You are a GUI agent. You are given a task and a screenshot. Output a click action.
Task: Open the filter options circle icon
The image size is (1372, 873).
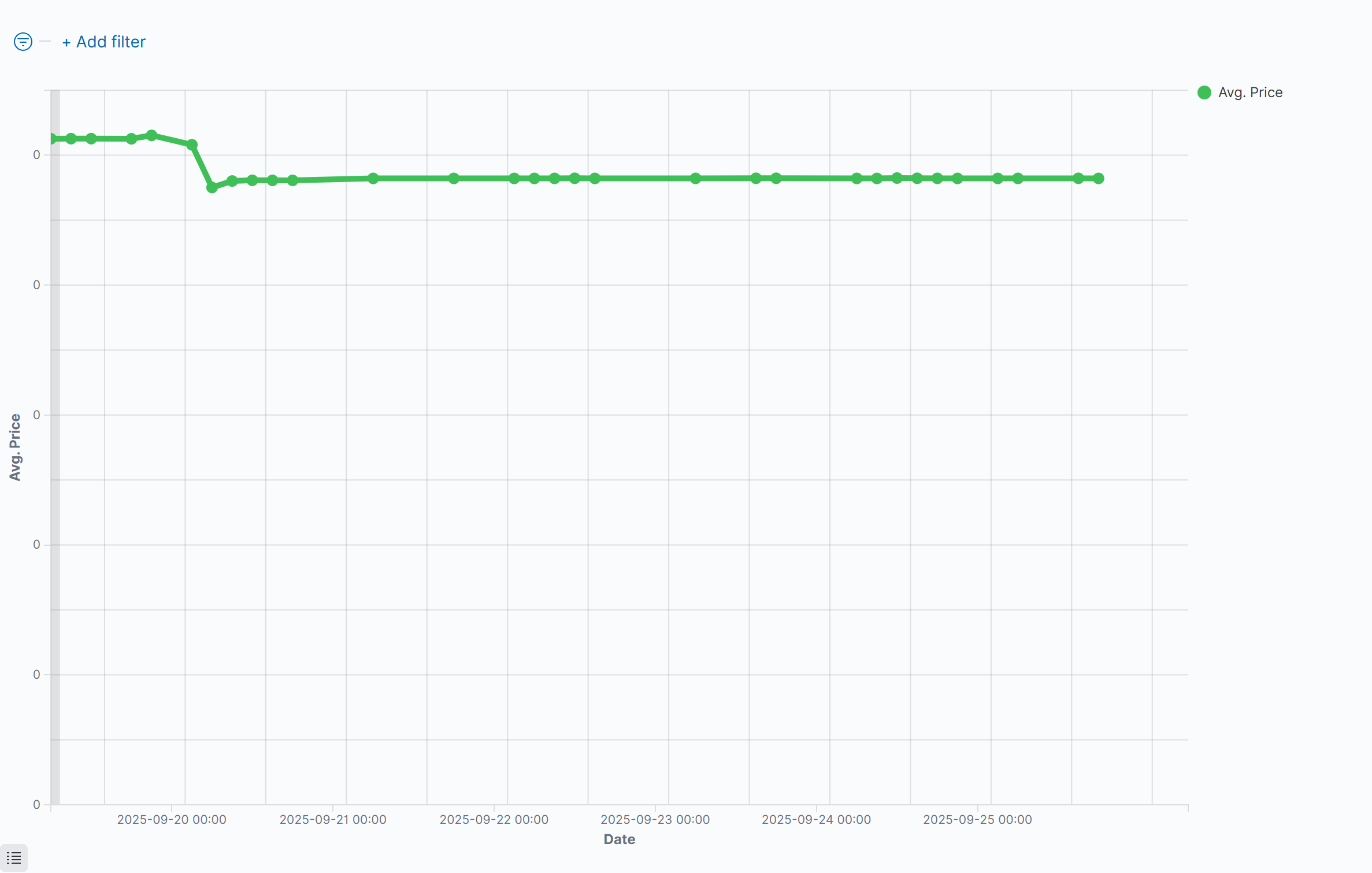coord(23,42)
